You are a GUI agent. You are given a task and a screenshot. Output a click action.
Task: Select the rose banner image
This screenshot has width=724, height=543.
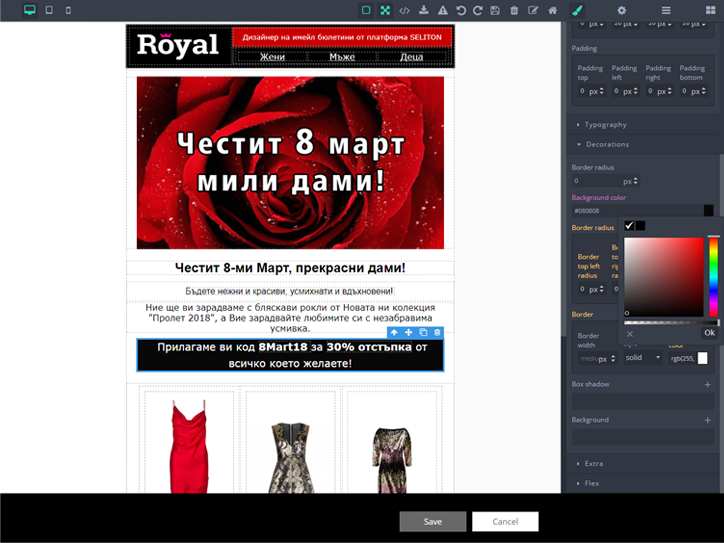click(x=290, y=163)
